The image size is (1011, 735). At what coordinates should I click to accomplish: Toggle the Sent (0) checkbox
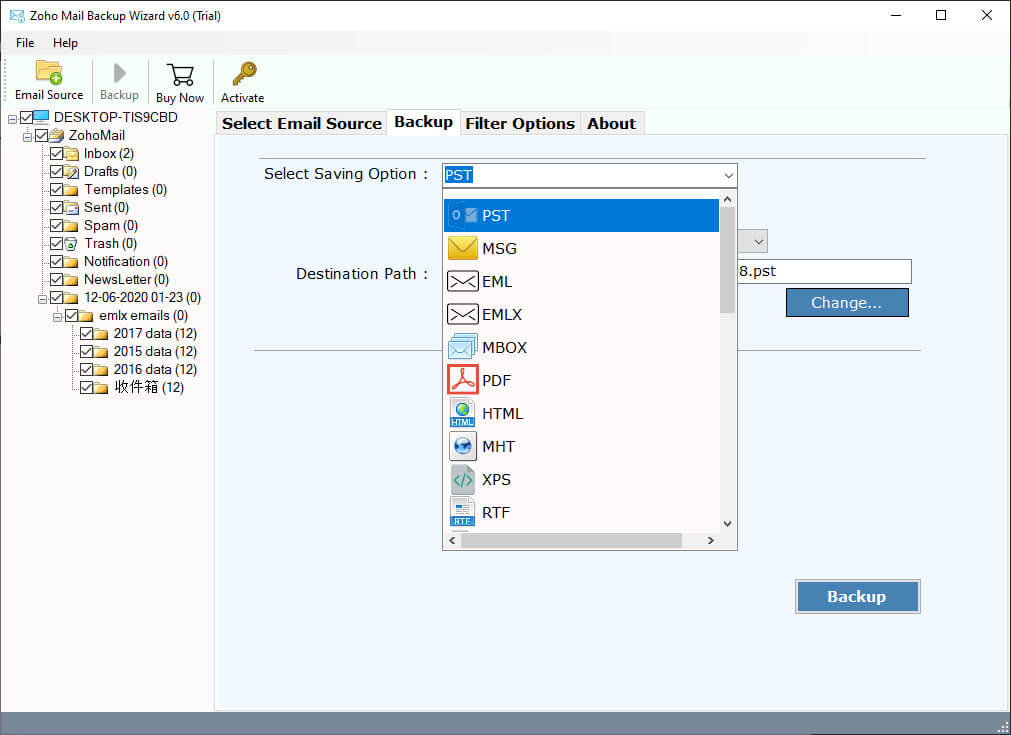click(x=56, y=208)
